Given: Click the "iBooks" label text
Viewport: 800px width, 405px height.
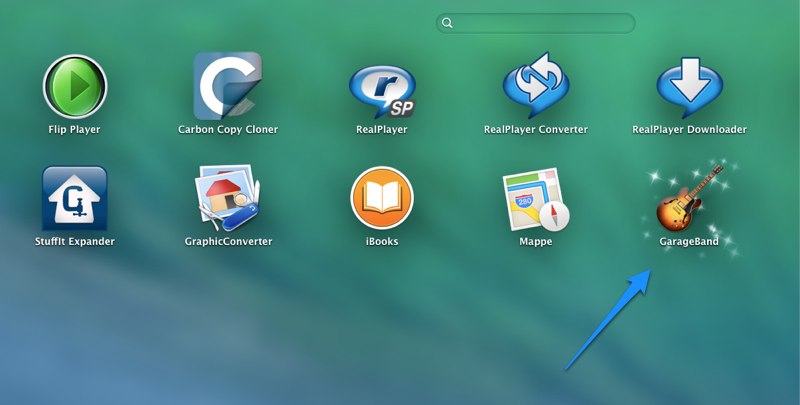Looking at the screenshot, I should pyautogui.click(x=382, y=241).
